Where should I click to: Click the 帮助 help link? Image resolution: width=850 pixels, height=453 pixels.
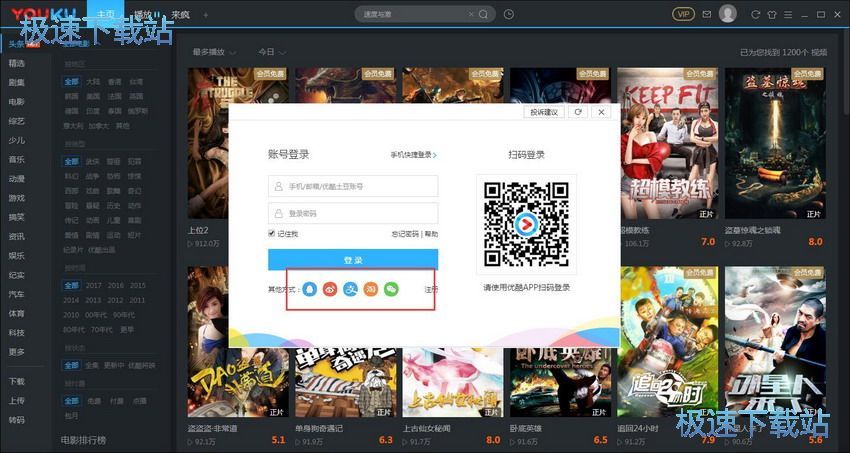coord(432,234)
